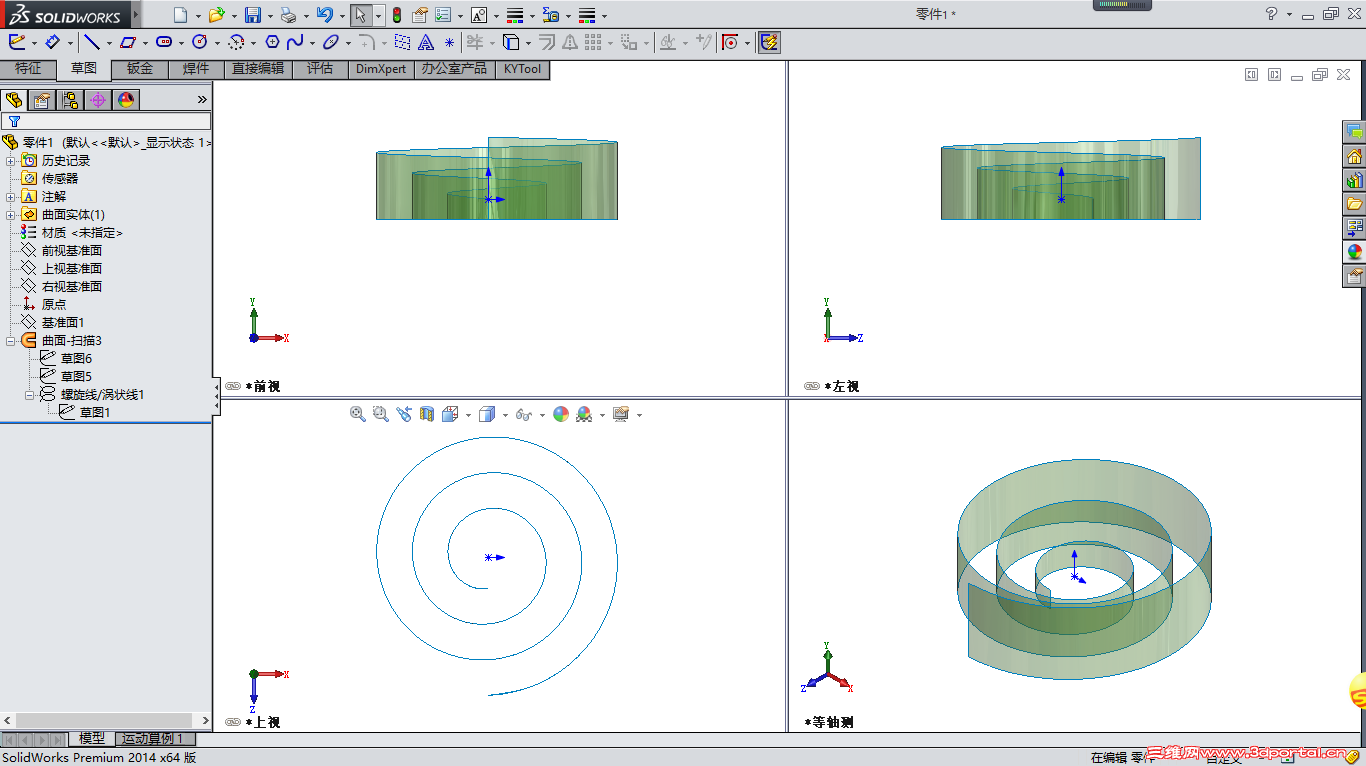Select the Polygon sketch tool
The image size is (1366, 766).
272,42
